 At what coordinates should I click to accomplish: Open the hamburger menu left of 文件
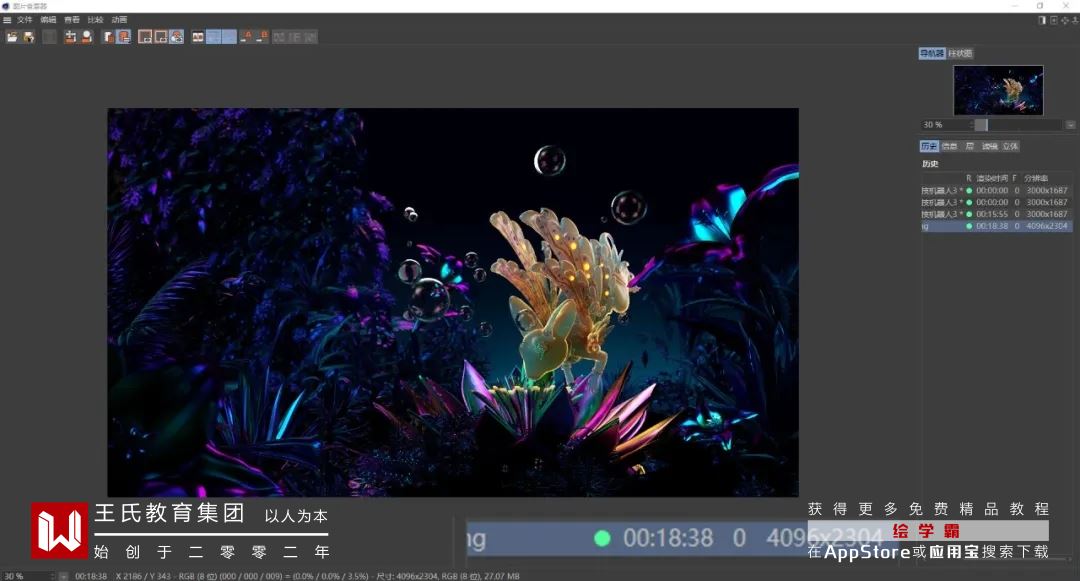pyautogui.click(x=7, y=20)
